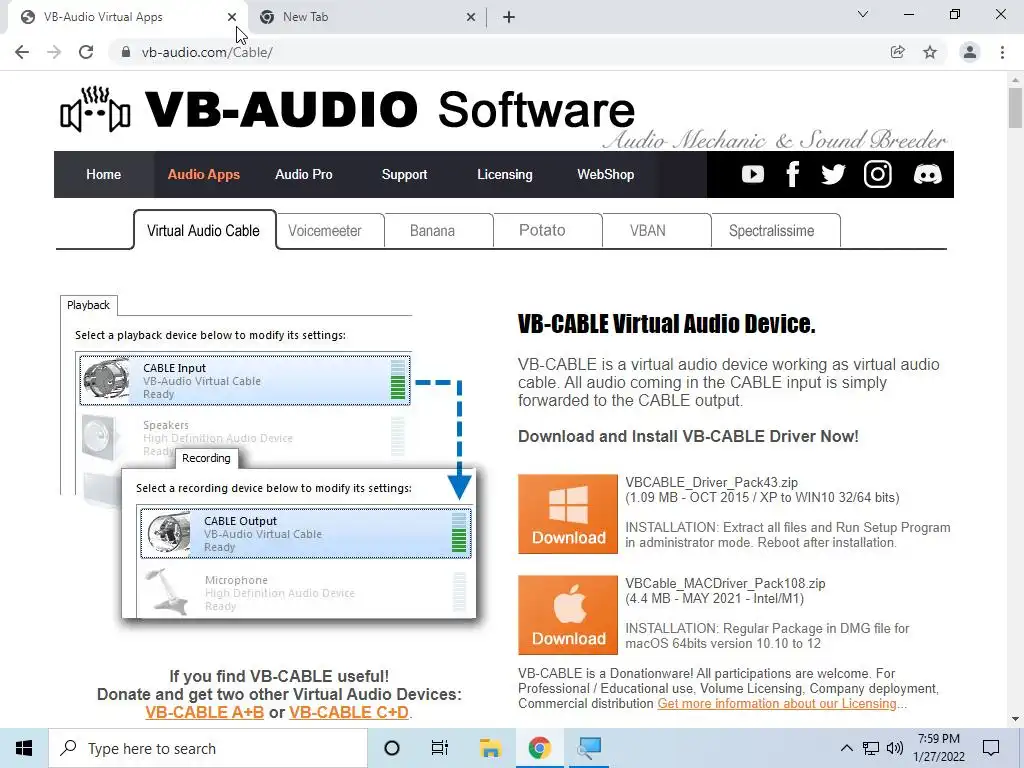
Task: Open the Home menu item
Action: point(103,174)
